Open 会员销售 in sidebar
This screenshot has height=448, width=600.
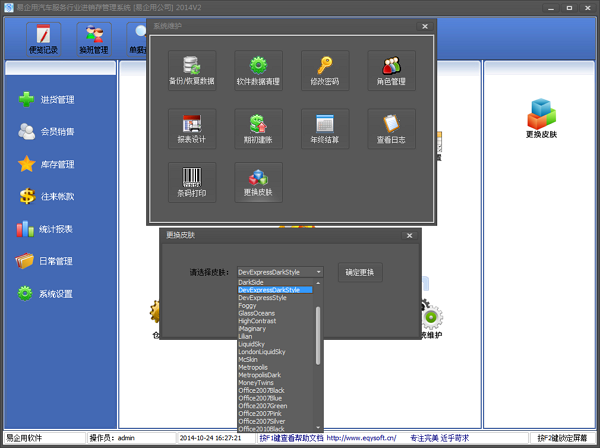(46, 132)
